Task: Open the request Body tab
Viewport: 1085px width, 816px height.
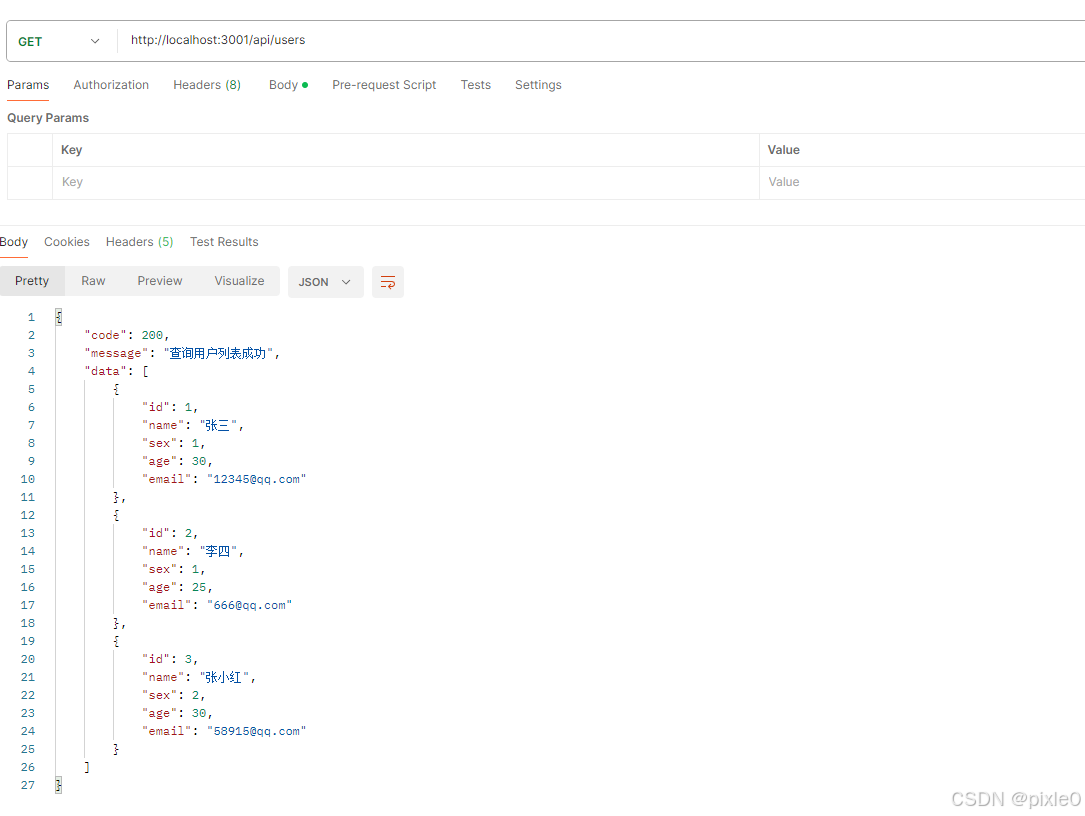Action: click(288, 85)
